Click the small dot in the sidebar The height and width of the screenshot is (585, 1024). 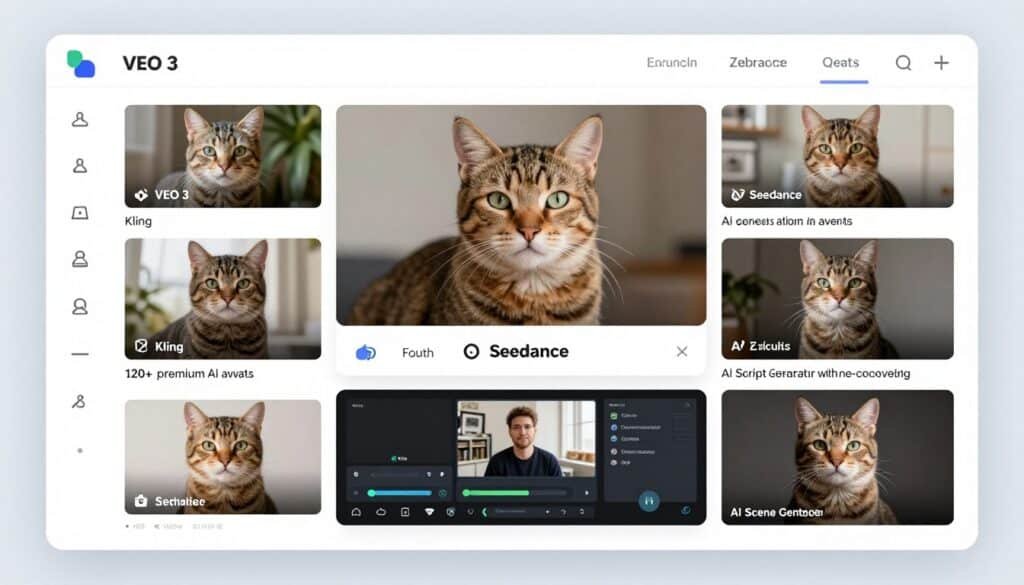(80, 451)
